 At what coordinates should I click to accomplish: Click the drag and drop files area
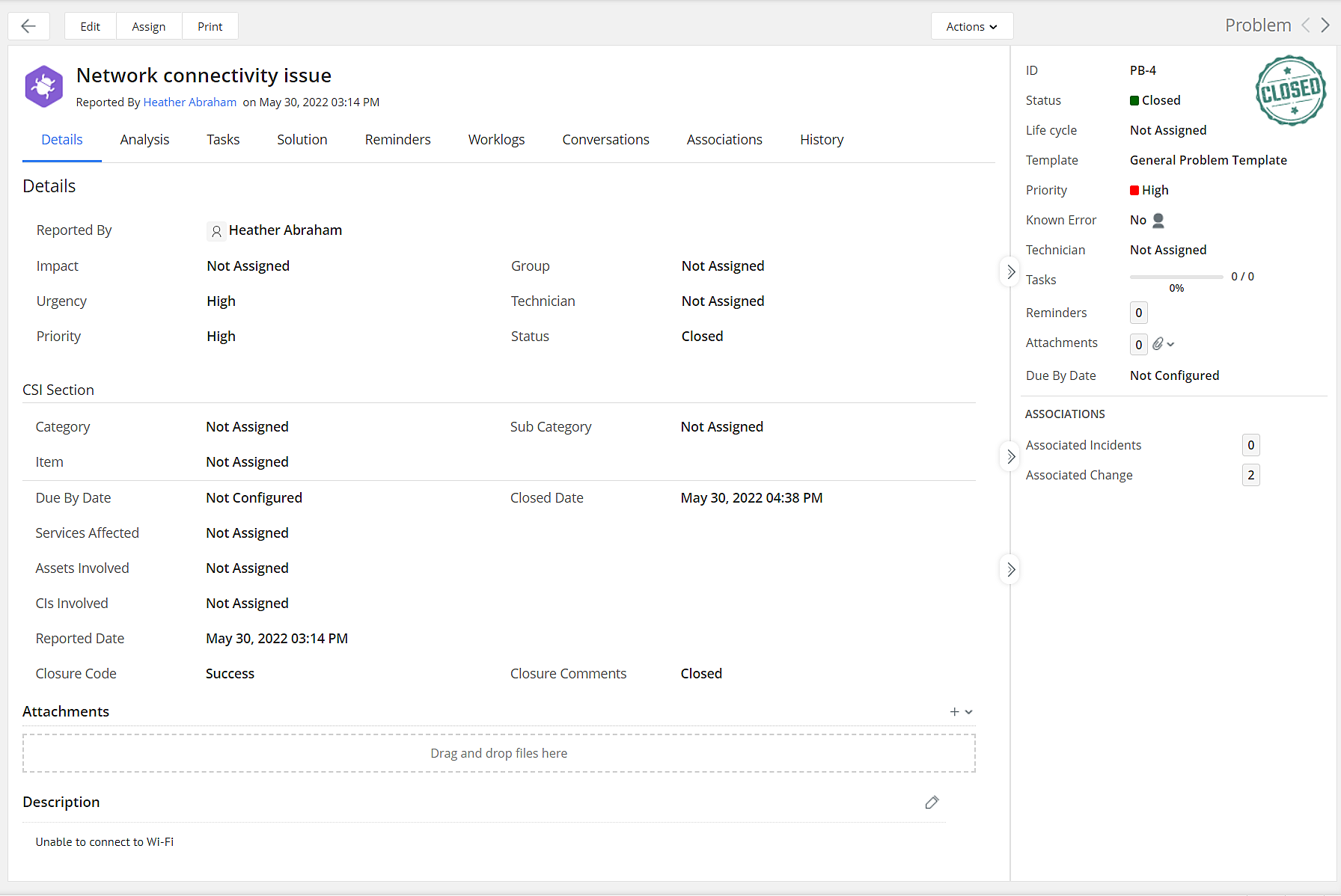(498, 753)
